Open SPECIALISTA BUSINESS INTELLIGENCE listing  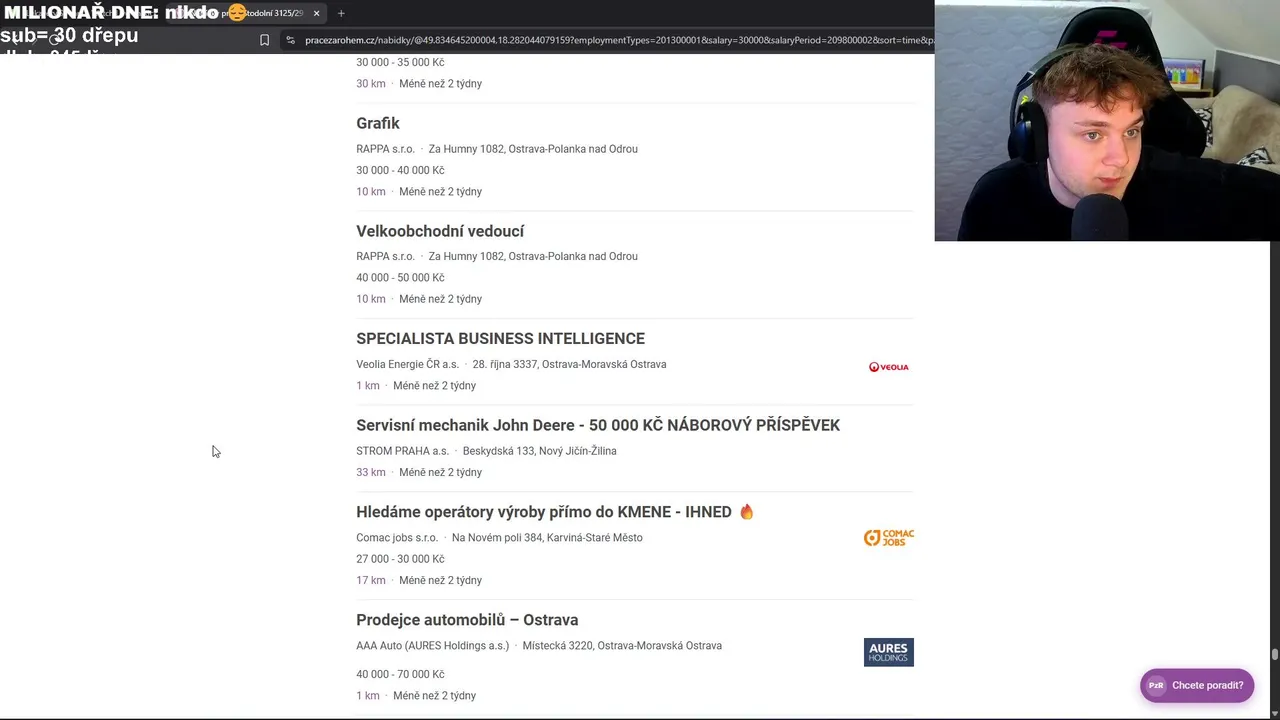point(500,338)
